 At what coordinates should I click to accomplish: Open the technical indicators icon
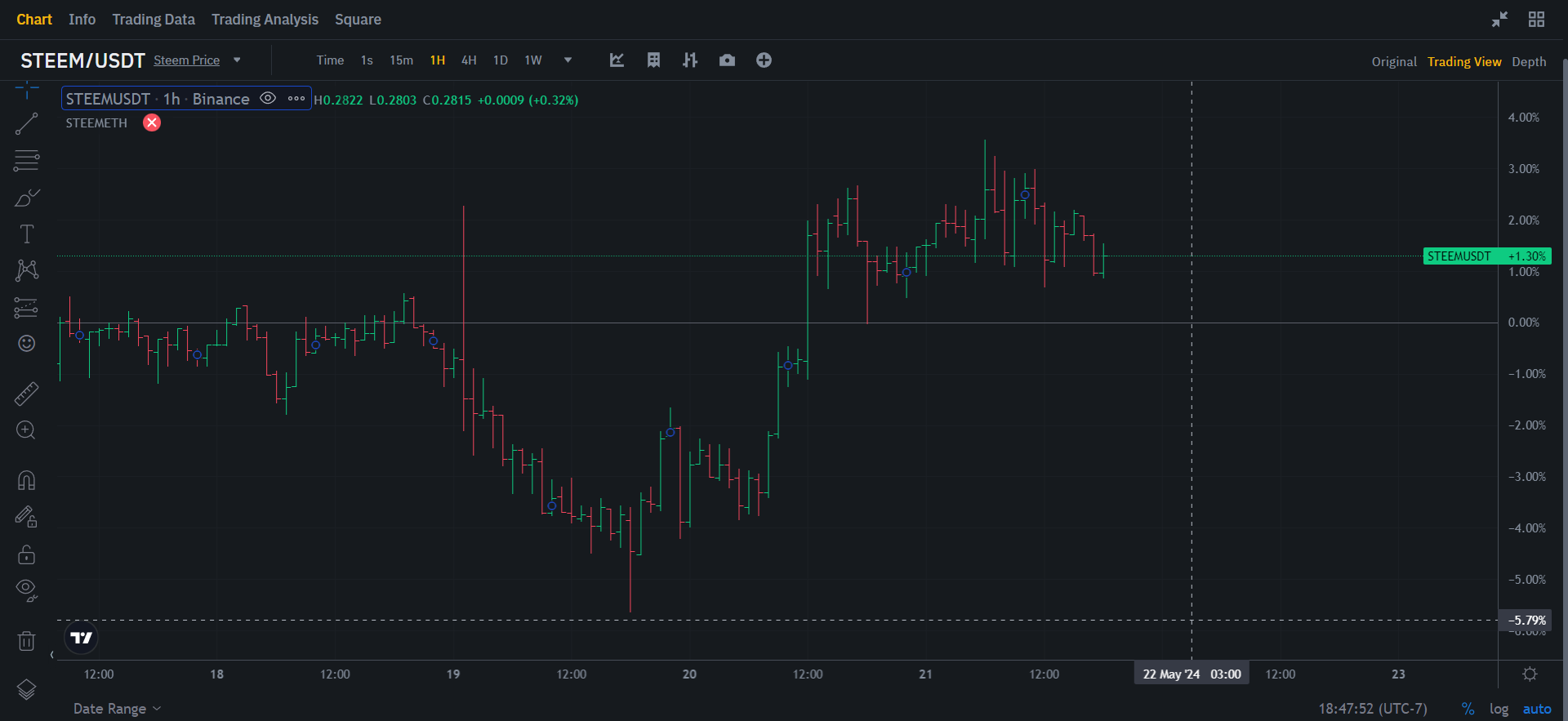click(617, 60)
